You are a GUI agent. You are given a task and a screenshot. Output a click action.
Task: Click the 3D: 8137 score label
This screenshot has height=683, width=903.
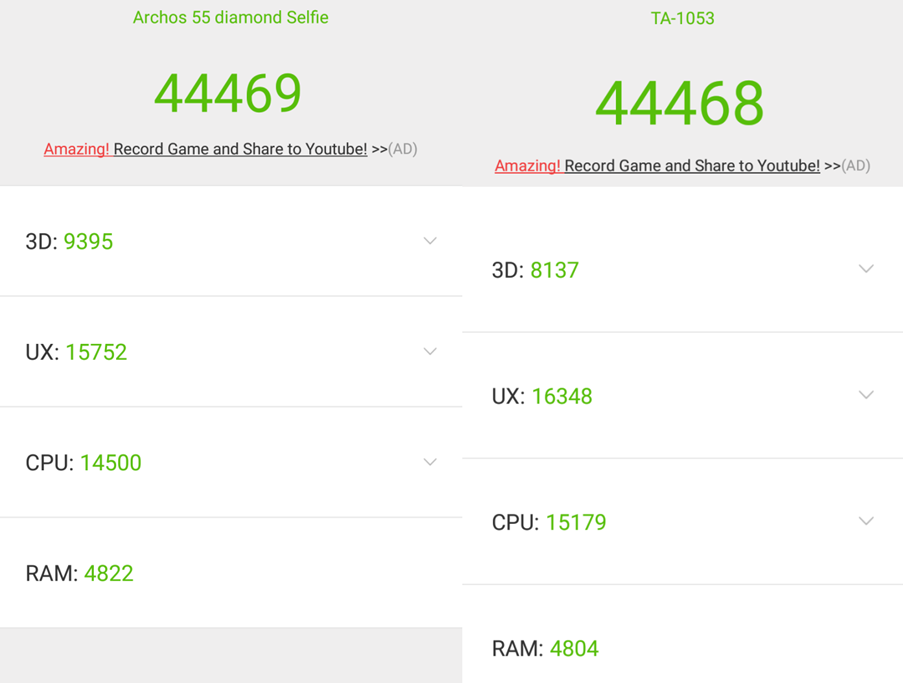click(535, 270)
